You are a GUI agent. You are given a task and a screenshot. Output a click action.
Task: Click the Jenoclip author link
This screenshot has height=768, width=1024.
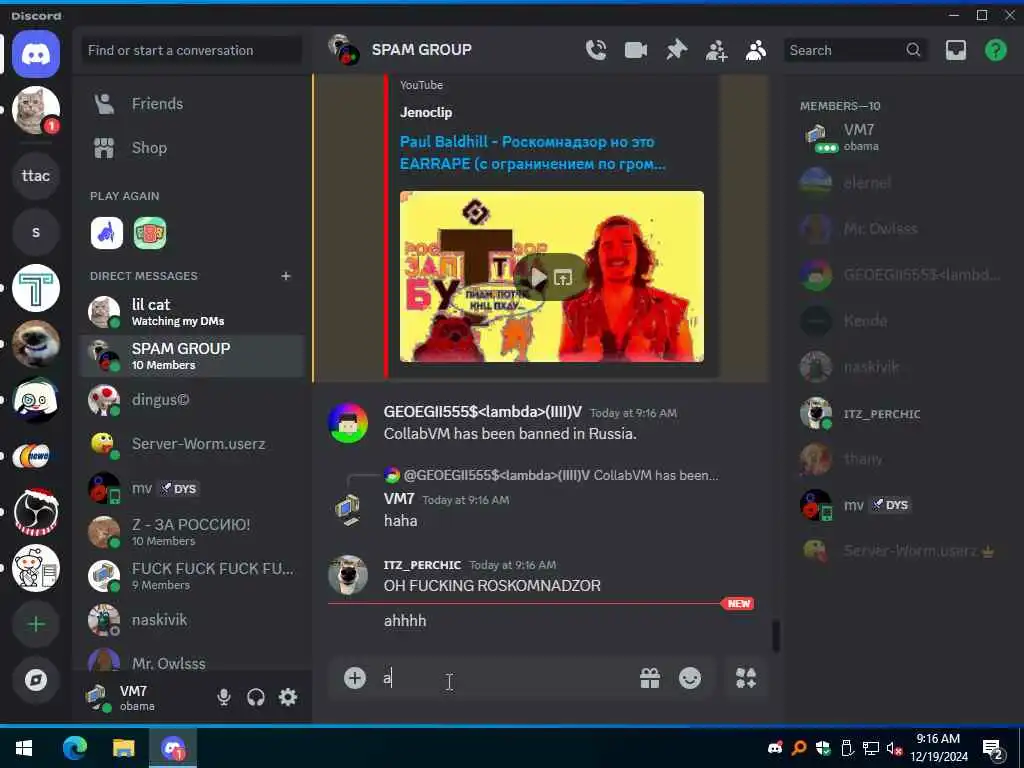point(426,112)
